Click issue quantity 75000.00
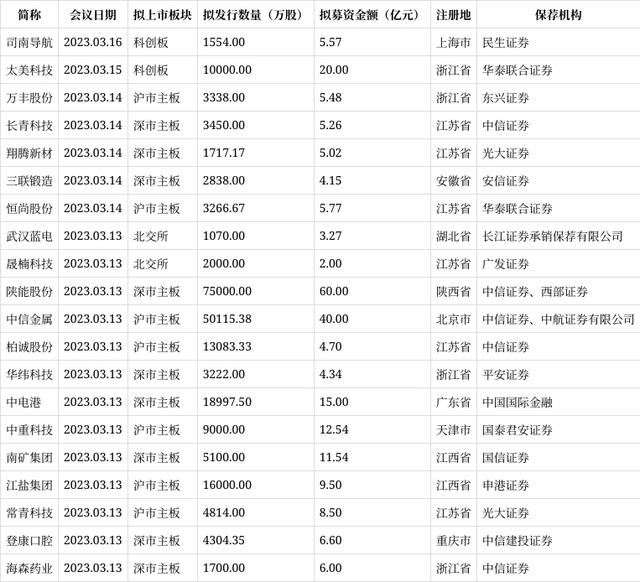The width and height of the screenshot is (640, 582). 227,291
